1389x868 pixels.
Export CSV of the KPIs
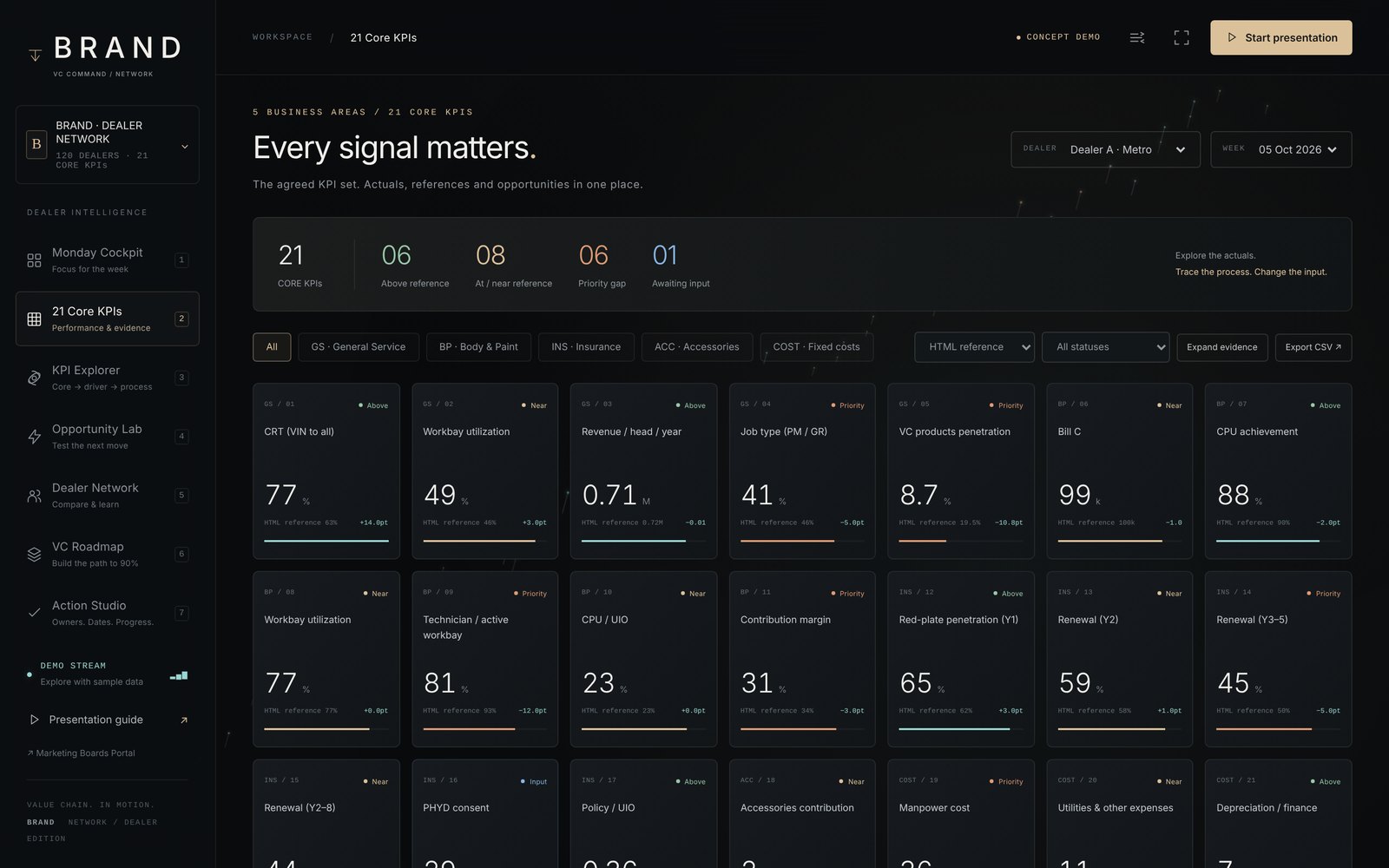point(1313,347)
